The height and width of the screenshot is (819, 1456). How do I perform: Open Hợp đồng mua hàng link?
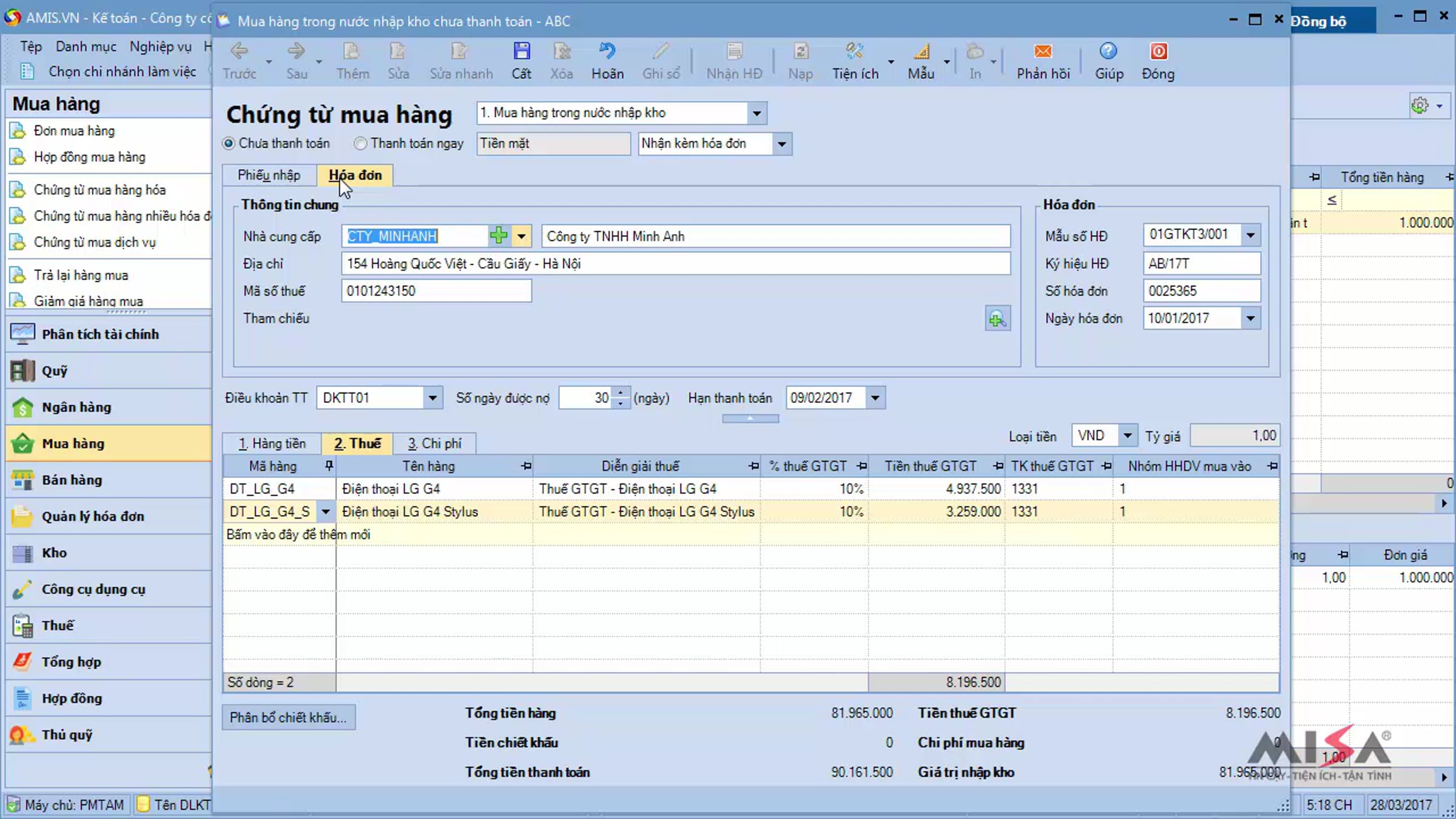(89, 157)
